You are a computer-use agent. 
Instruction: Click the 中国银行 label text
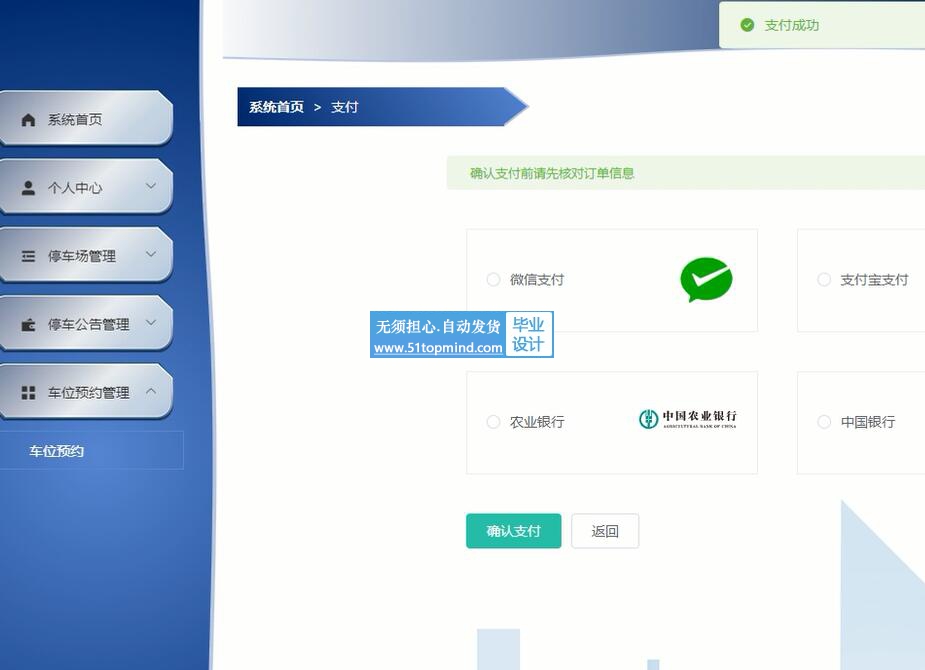(868, 422)
